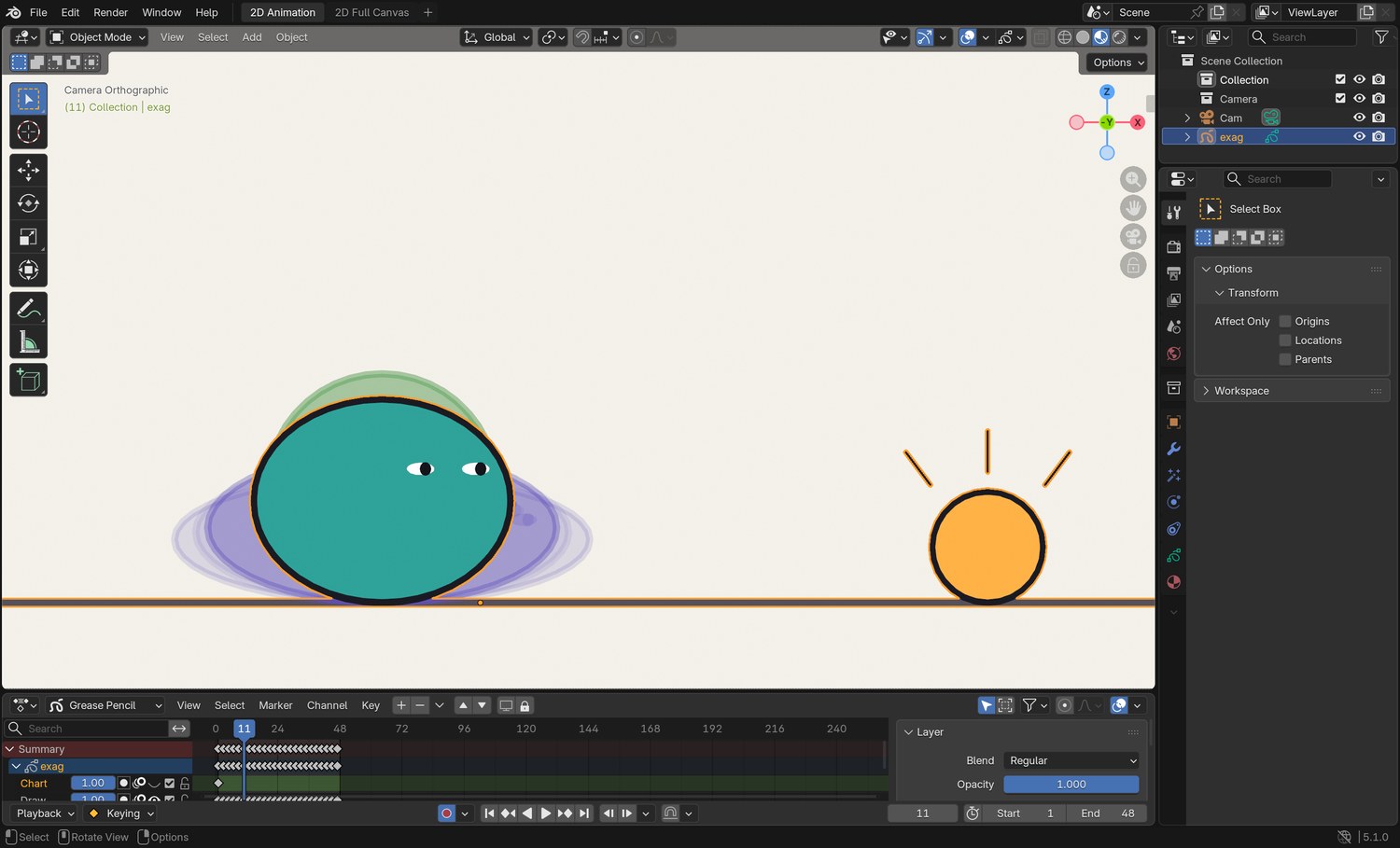Viewport: 1400px width, 848px height.
Task: Select the Add Cube tool
Action: click(28, 381)
